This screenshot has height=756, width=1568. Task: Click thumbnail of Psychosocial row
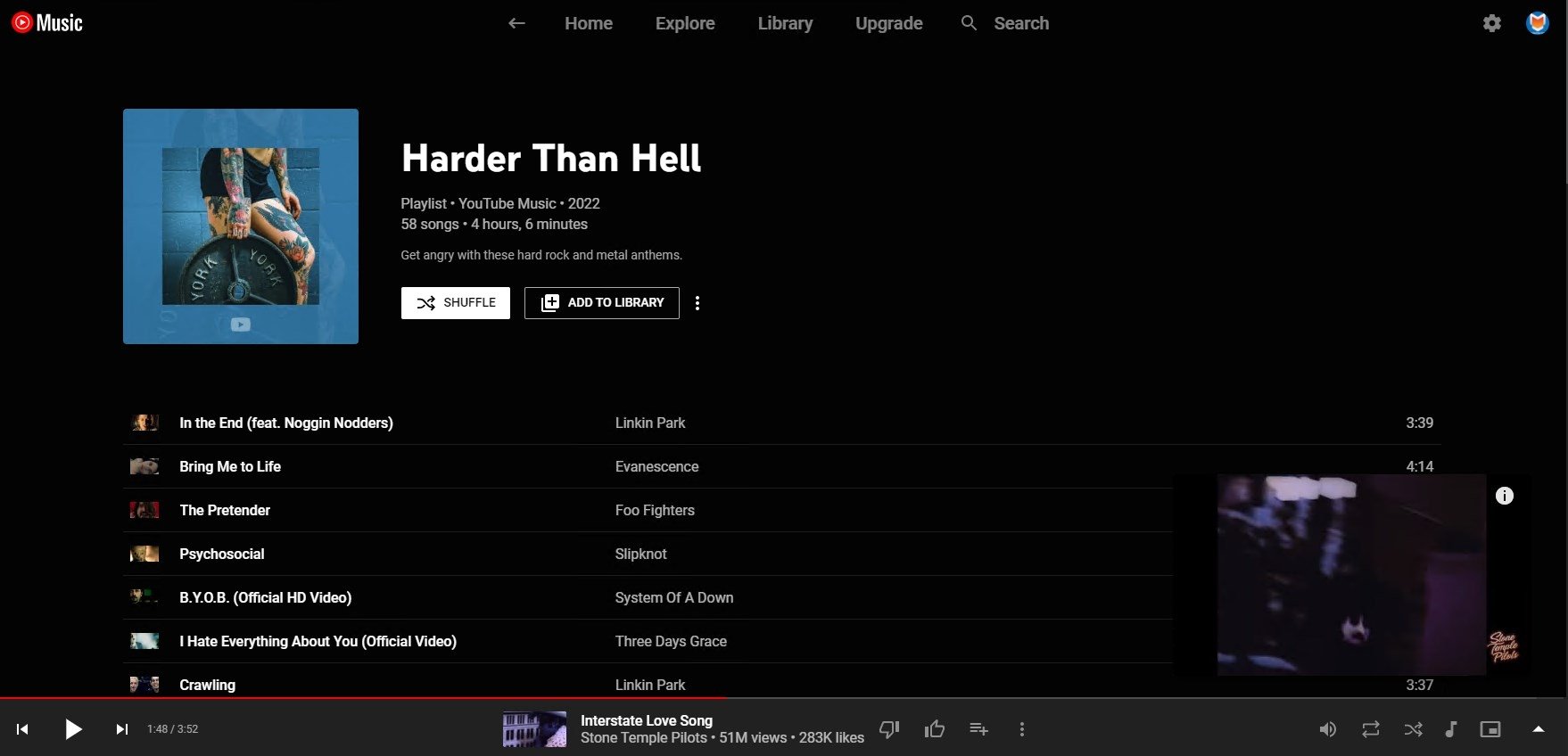(144, 554)
